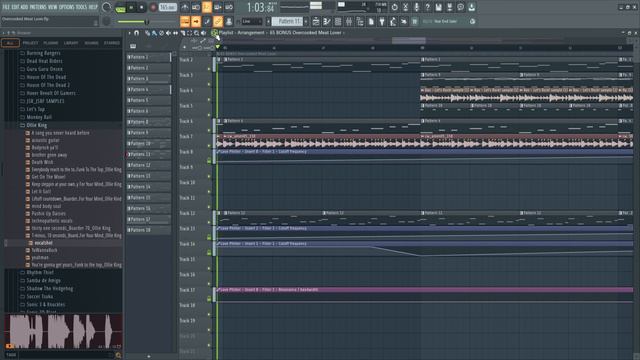Select the playlist paint brush tool

coord(154,33)
